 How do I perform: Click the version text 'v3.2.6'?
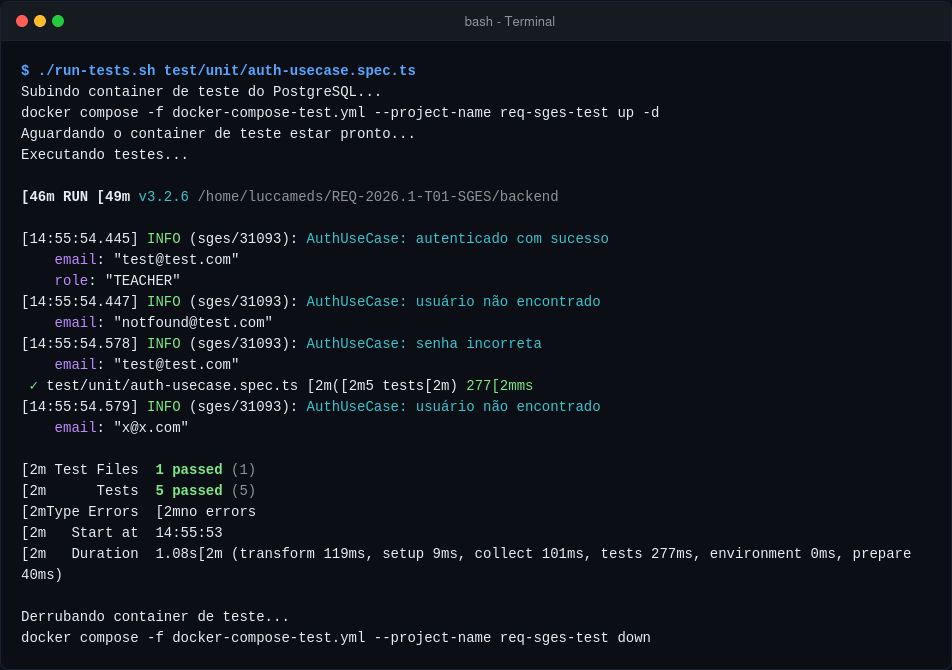(x=163, y=197)
